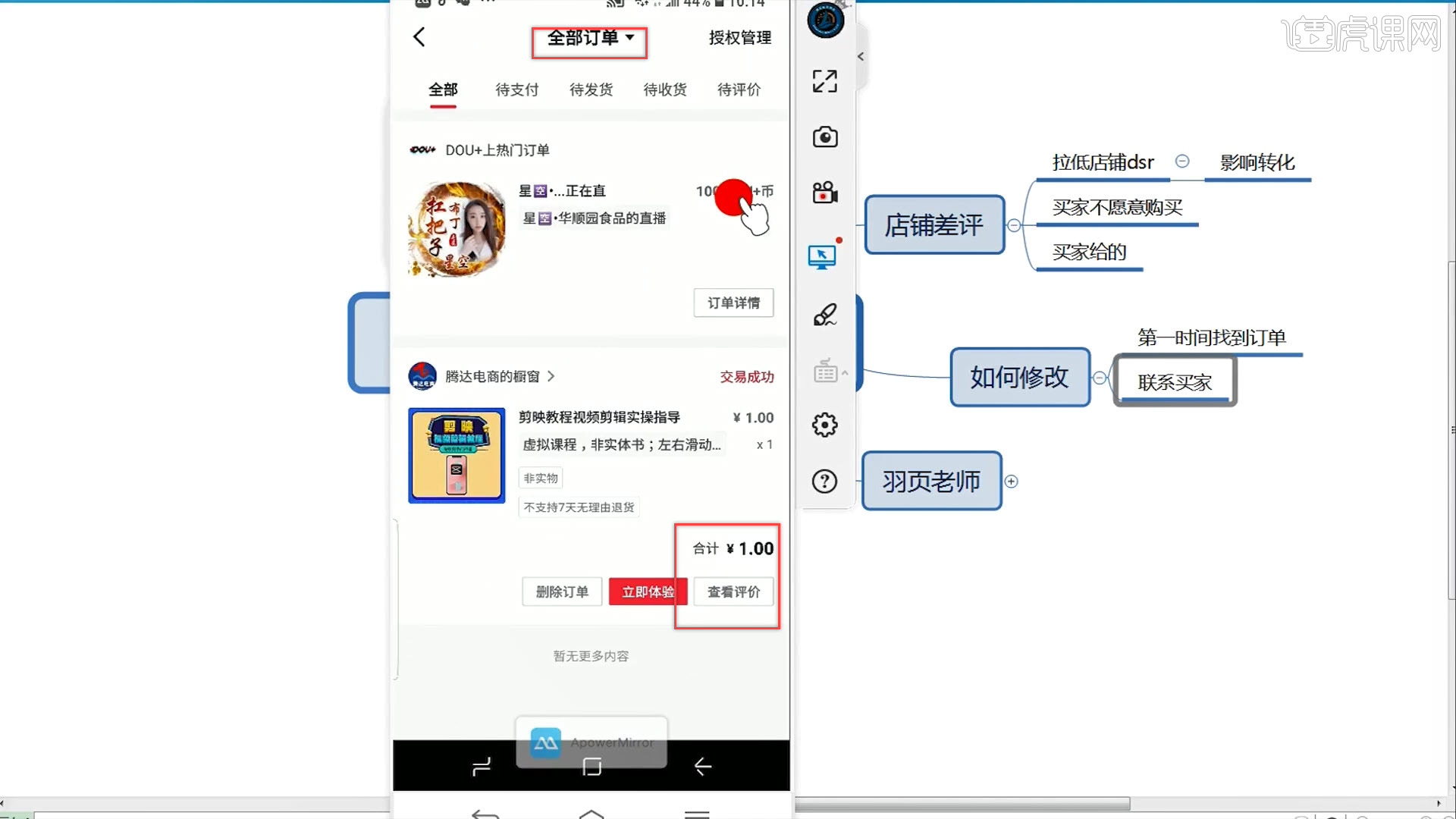Click 订单详情 order details link
The height and width of the screenshot is (819, 1456).
tap(733, 302)
